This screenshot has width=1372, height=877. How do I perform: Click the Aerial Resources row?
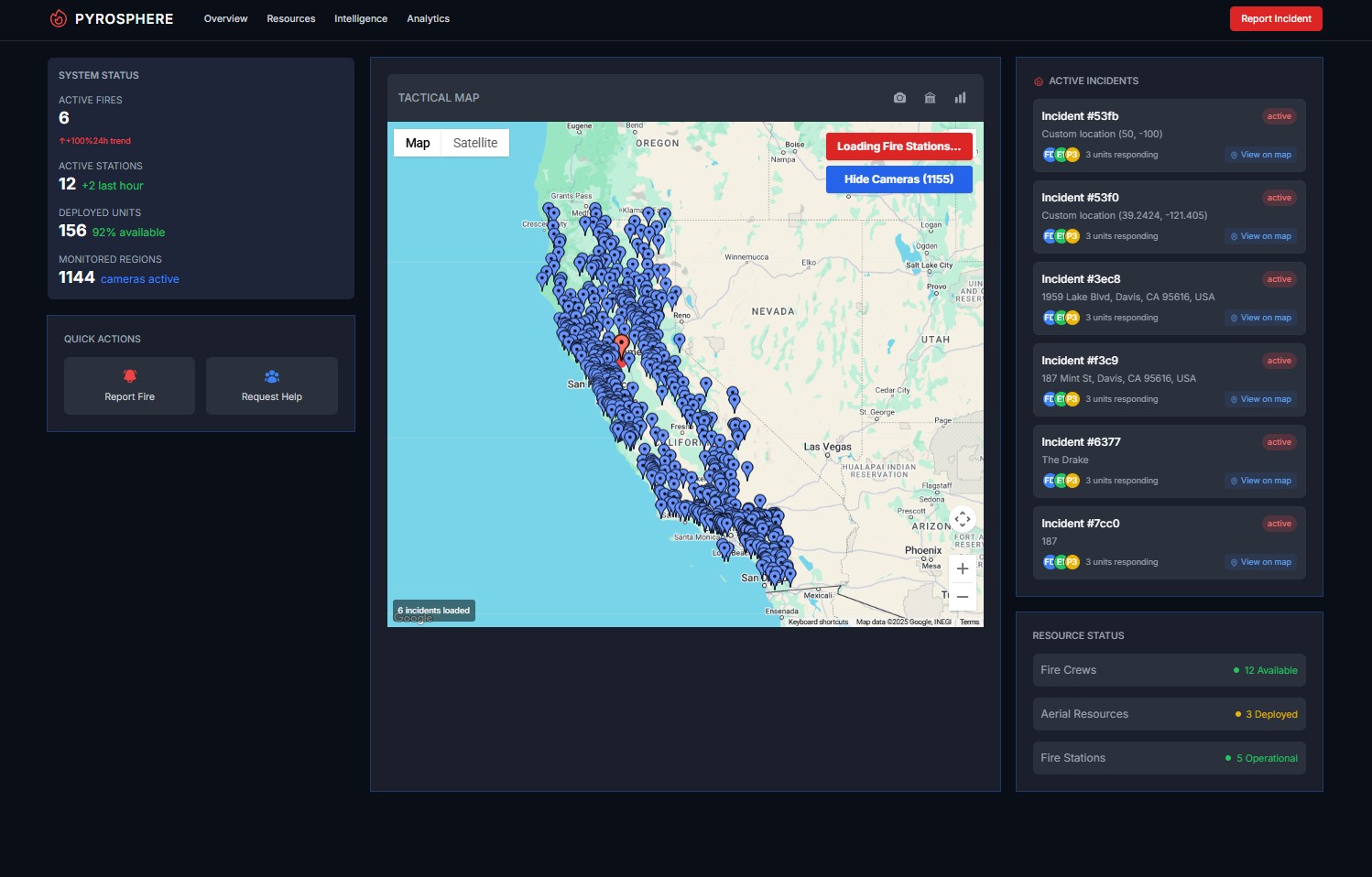[x=1170, y=714]
